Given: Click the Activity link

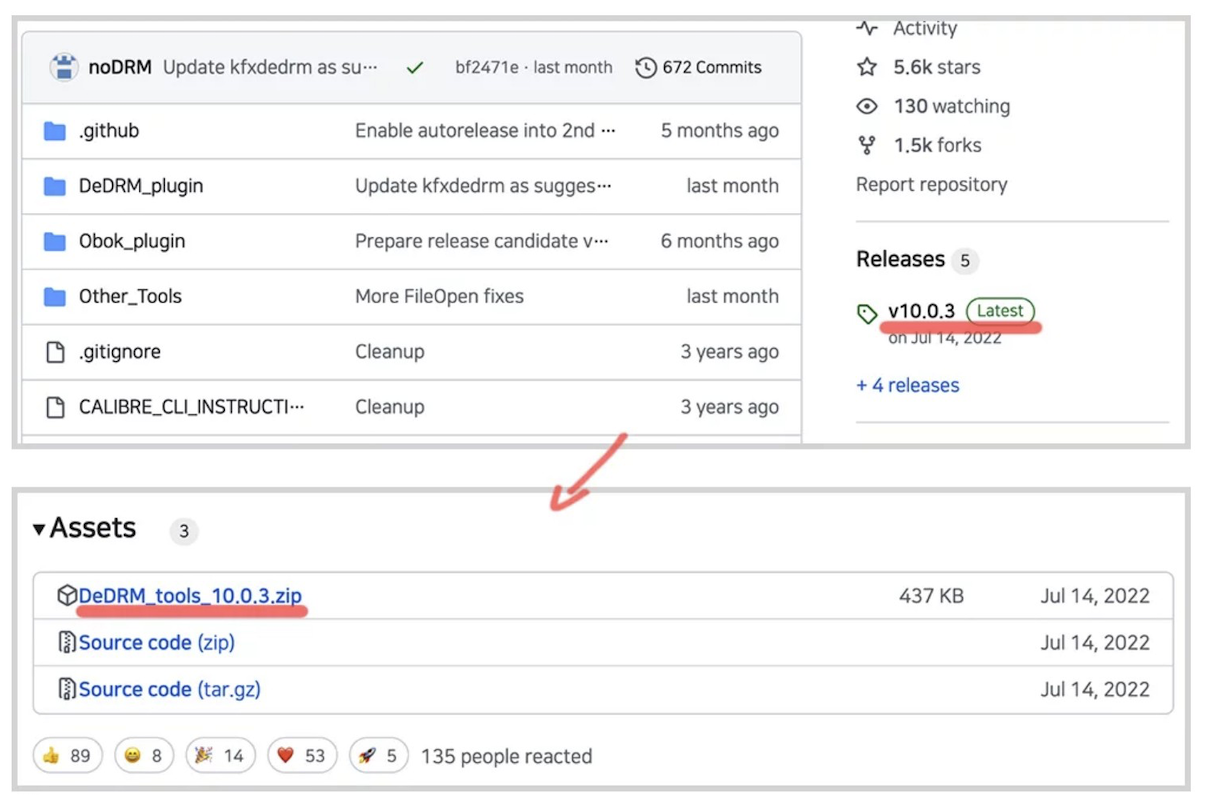Looking at the screenshot, I should point(925,28).
